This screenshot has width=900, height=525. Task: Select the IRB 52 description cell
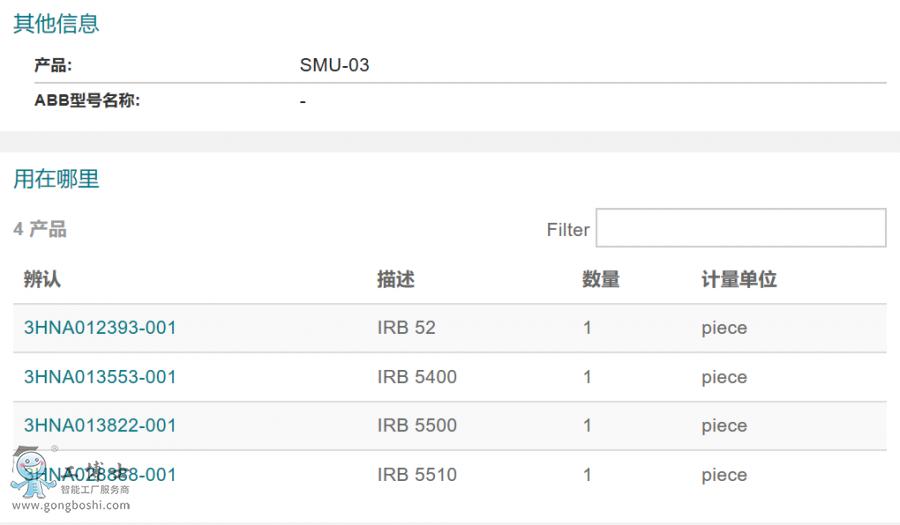406,328
